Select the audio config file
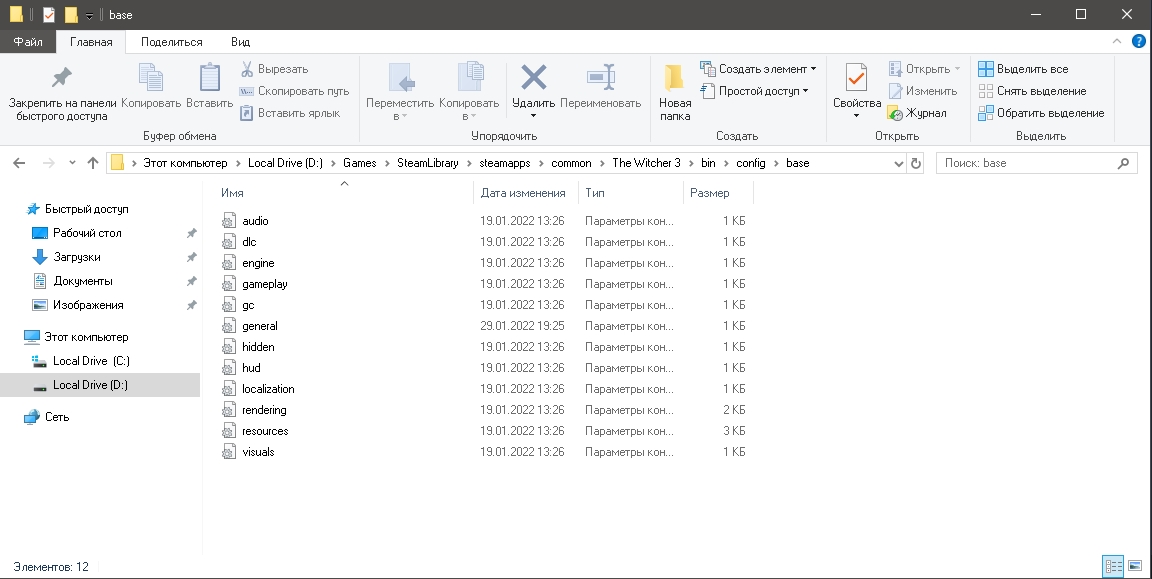Screen dimensions: 1152x579 point(255,220)
